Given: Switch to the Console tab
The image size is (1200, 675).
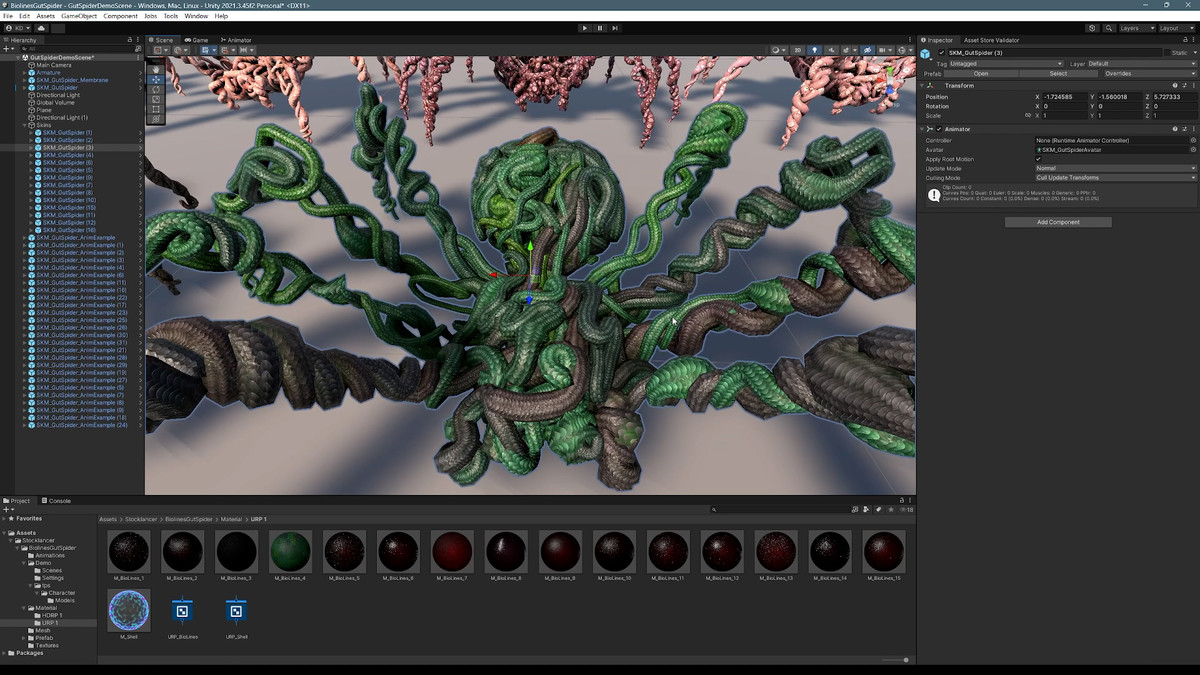Looking at the screenshot, I should pyautogui.click(x=59, y=500).
